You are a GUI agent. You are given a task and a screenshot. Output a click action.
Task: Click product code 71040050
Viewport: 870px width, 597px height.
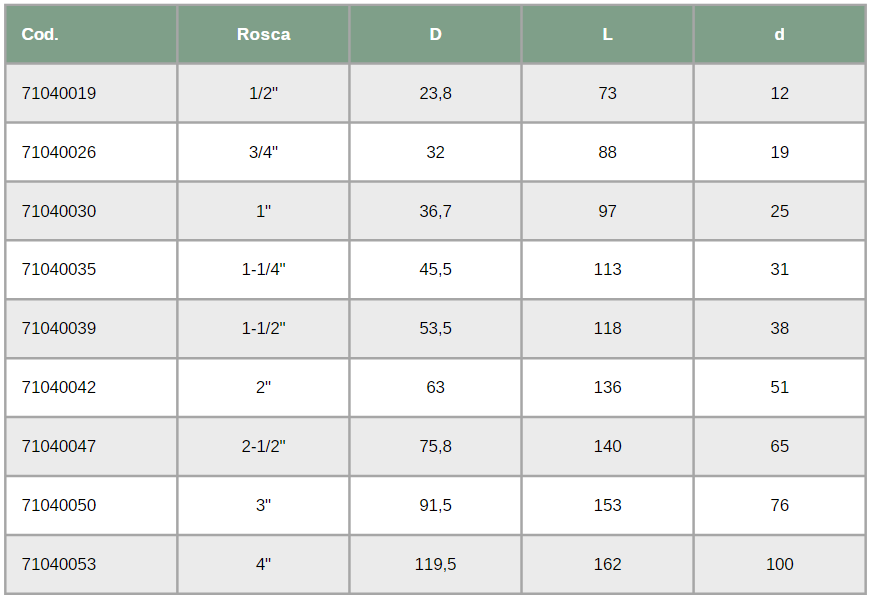59,505
